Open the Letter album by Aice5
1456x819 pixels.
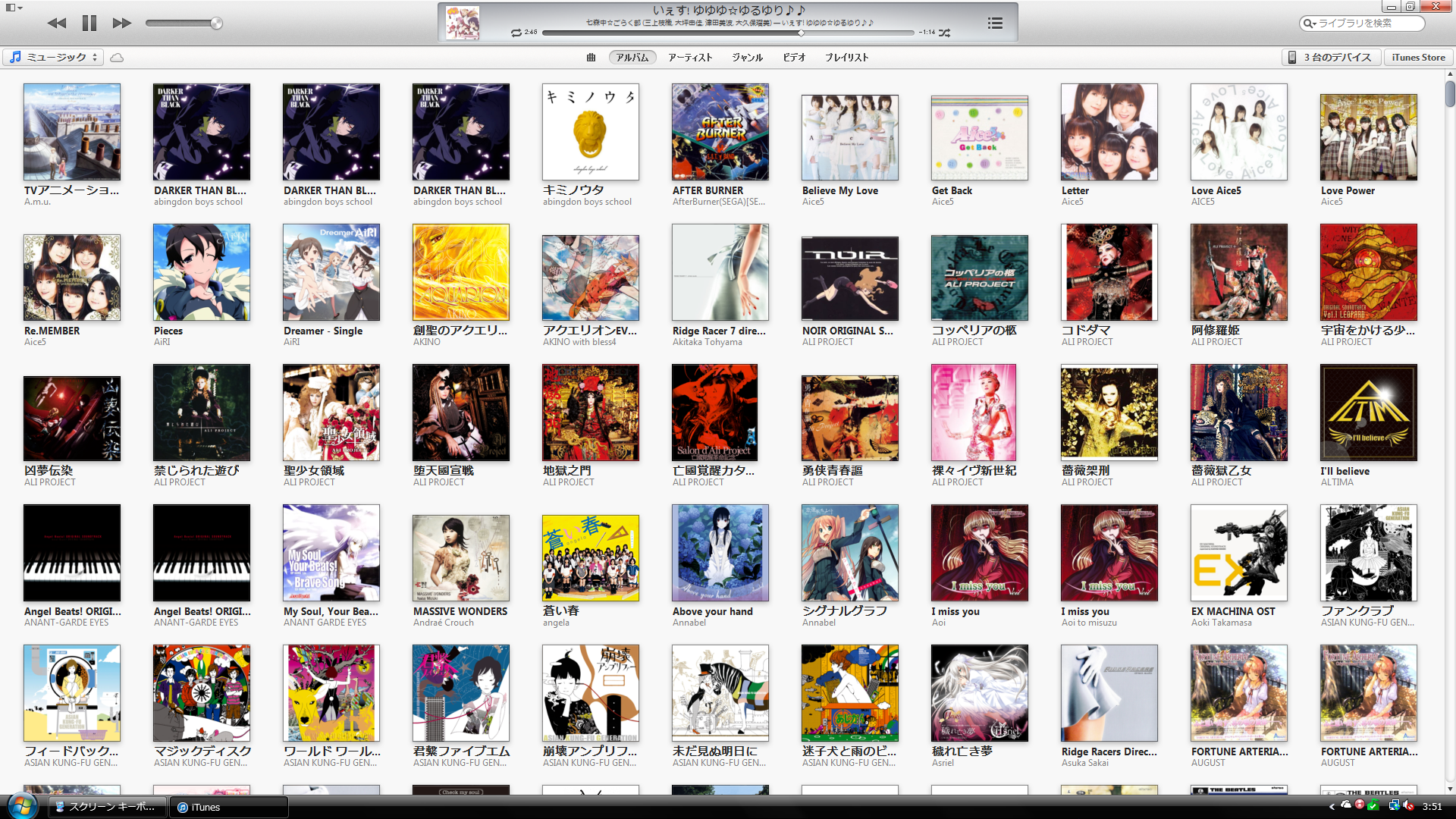coord(1109,132)
